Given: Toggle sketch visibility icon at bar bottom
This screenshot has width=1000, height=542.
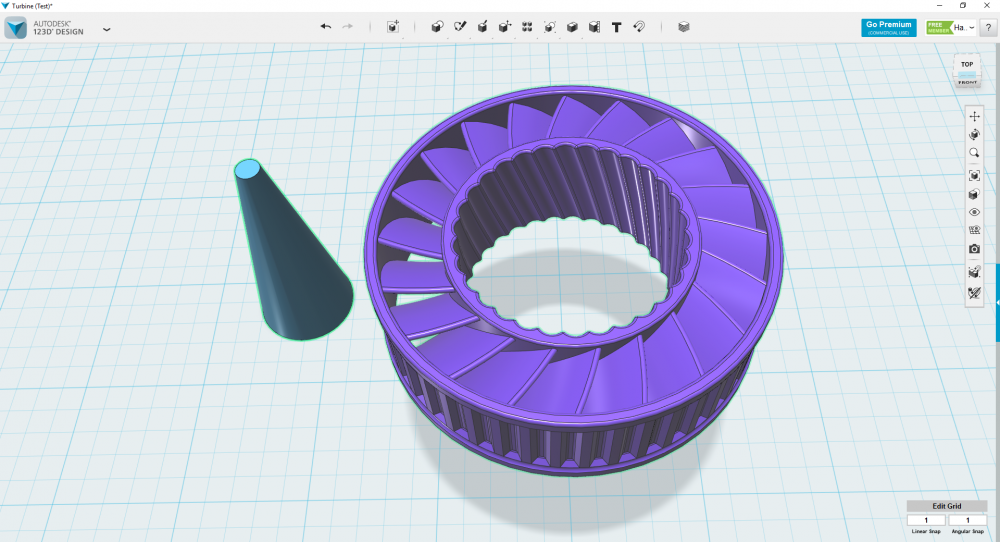Looking at the screenshot, I should point(974,293).
